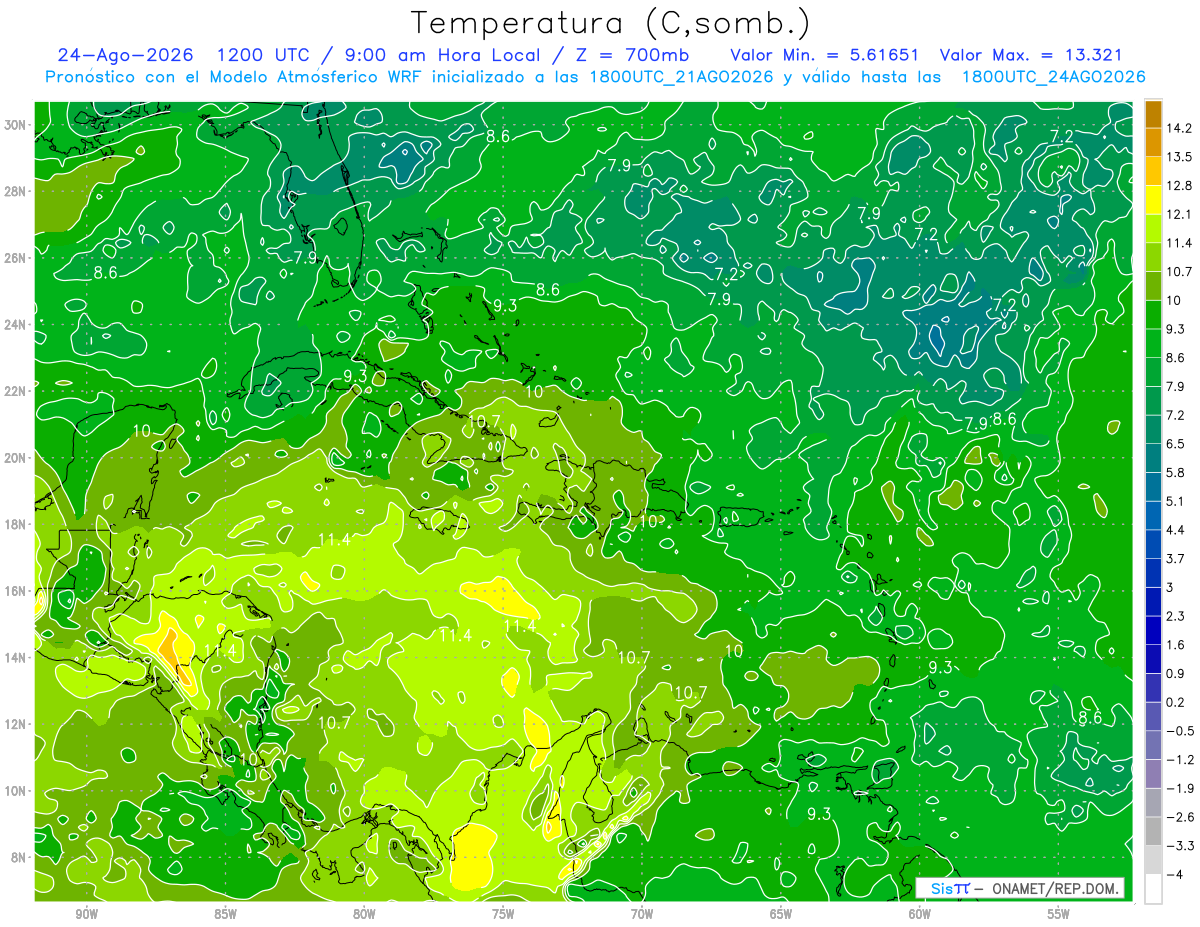Viewport: 1200px width, 927px height.
Task: Click the '14.2' value on the color scale
Action: (1178, 128)
